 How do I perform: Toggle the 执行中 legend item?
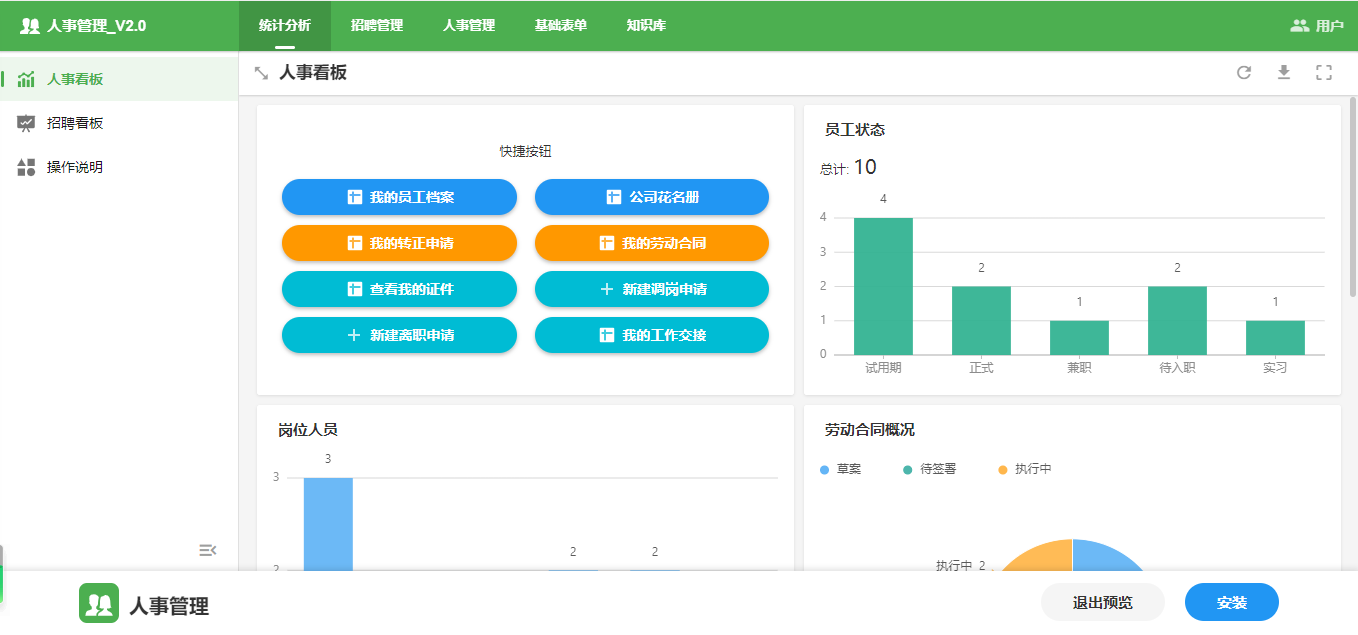coord(1025,469)
